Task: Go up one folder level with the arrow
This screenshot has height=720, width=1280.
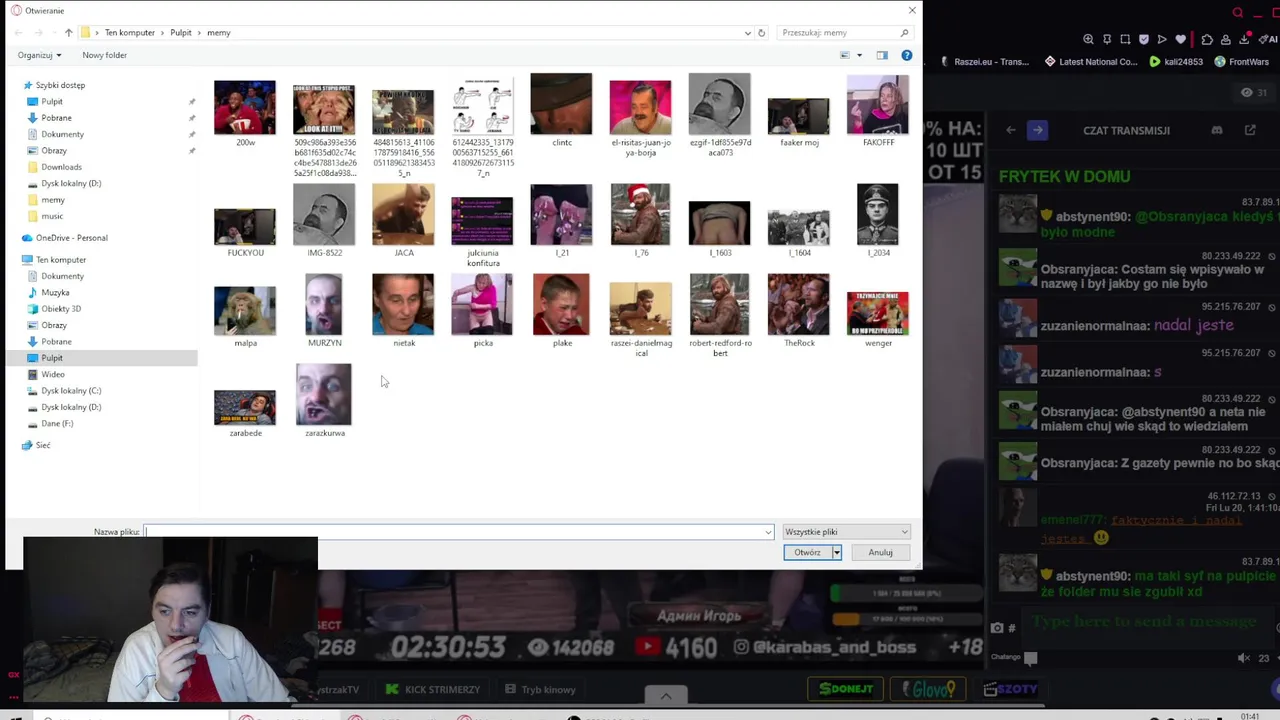Action: [x=68, y=33]
